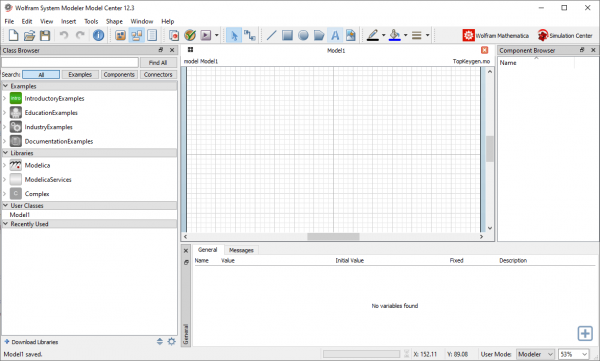Validate the model with the green check icon
Viewport: 600px width, 361px height.
[190, 36]
